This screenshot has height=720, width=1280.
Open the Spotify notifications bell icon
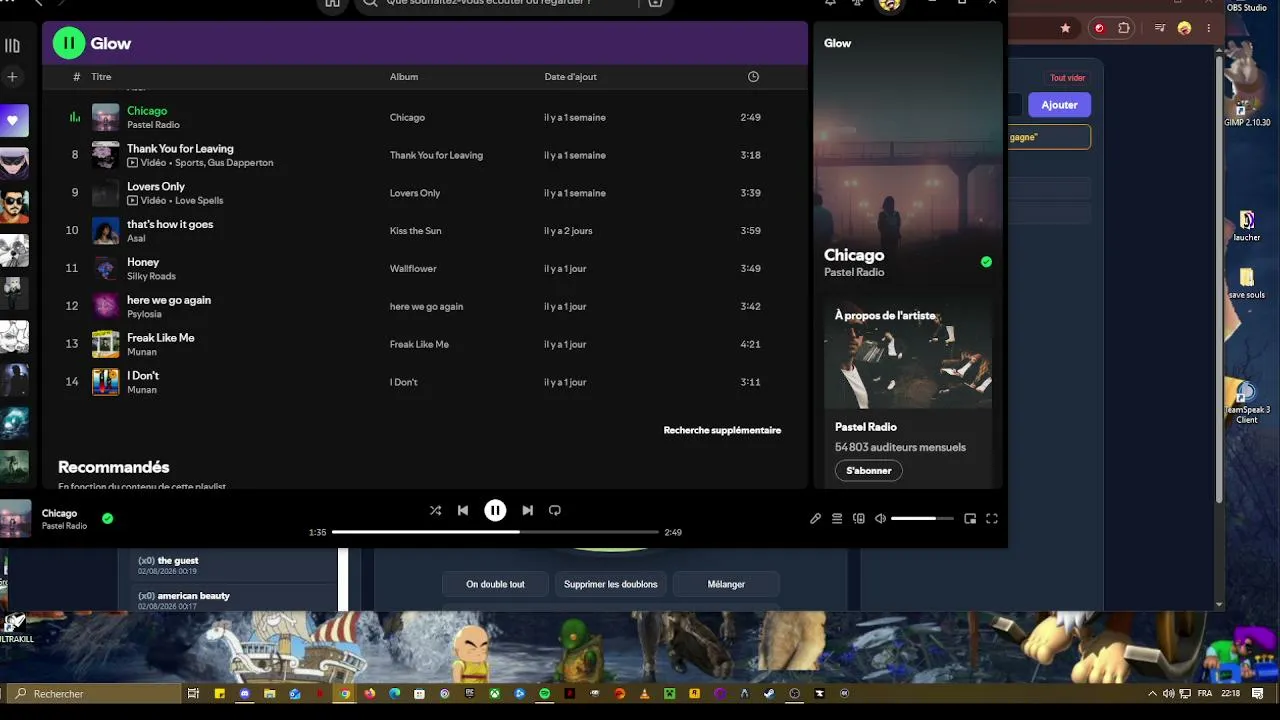click(x=830, y=3)
